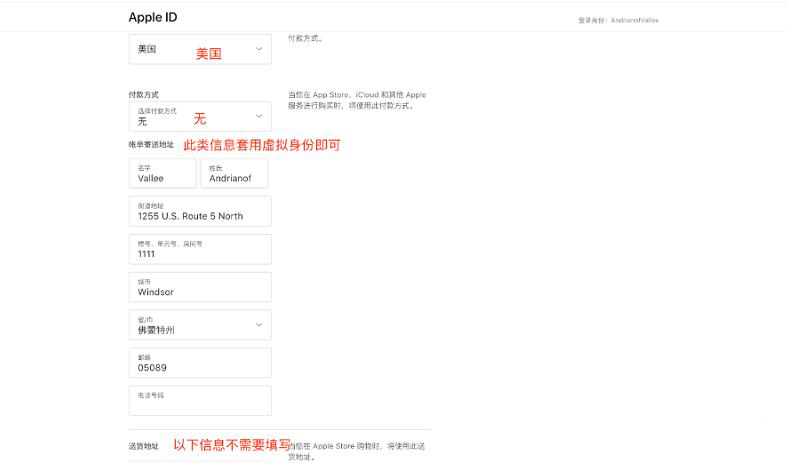Screen dimensions: 787x464
Task: Click the 付款方式 section label
Action: point(144,95)
